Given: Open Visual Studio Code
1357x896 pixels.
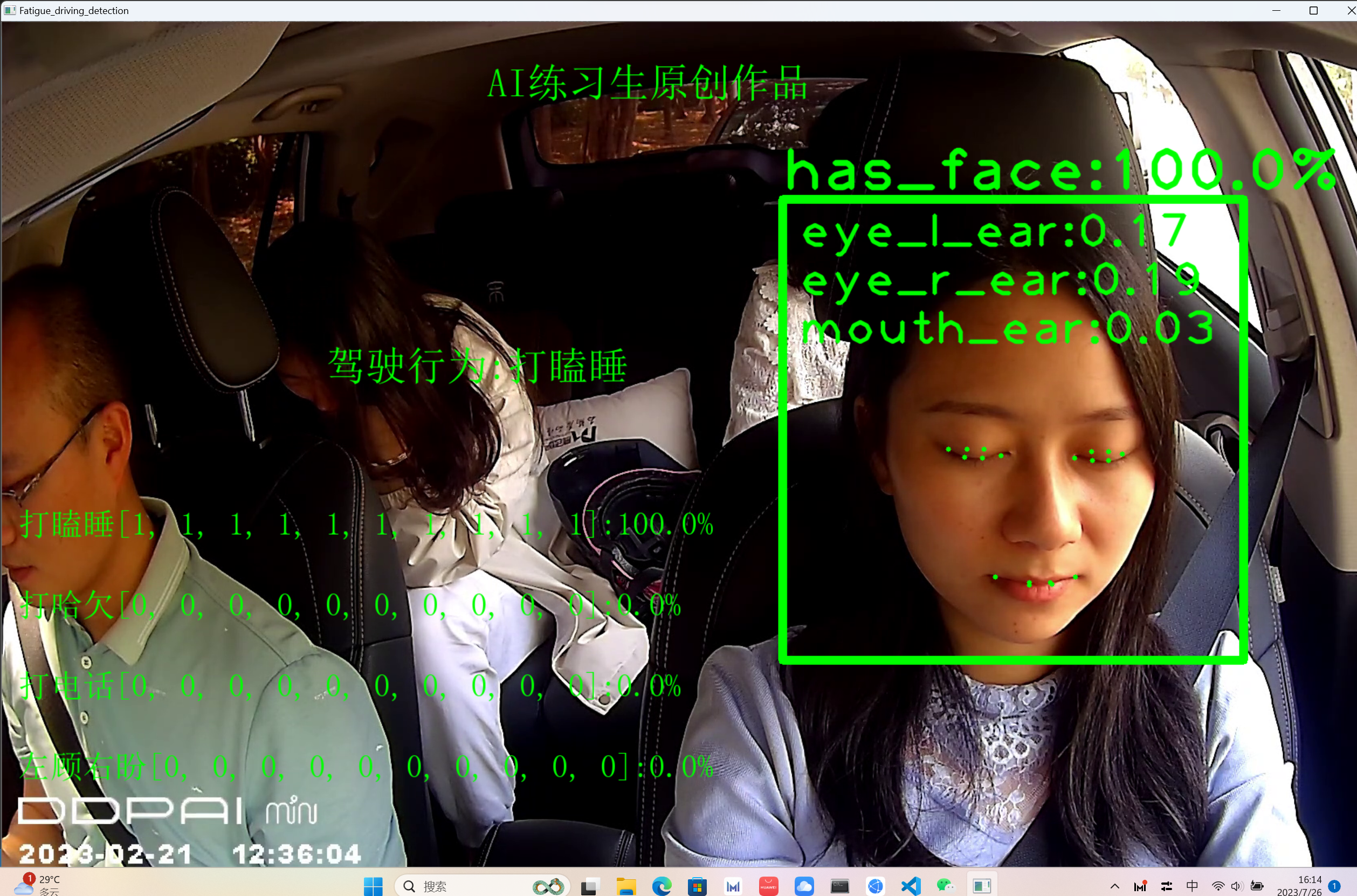Looking at the screenshot, I should 910,886.
